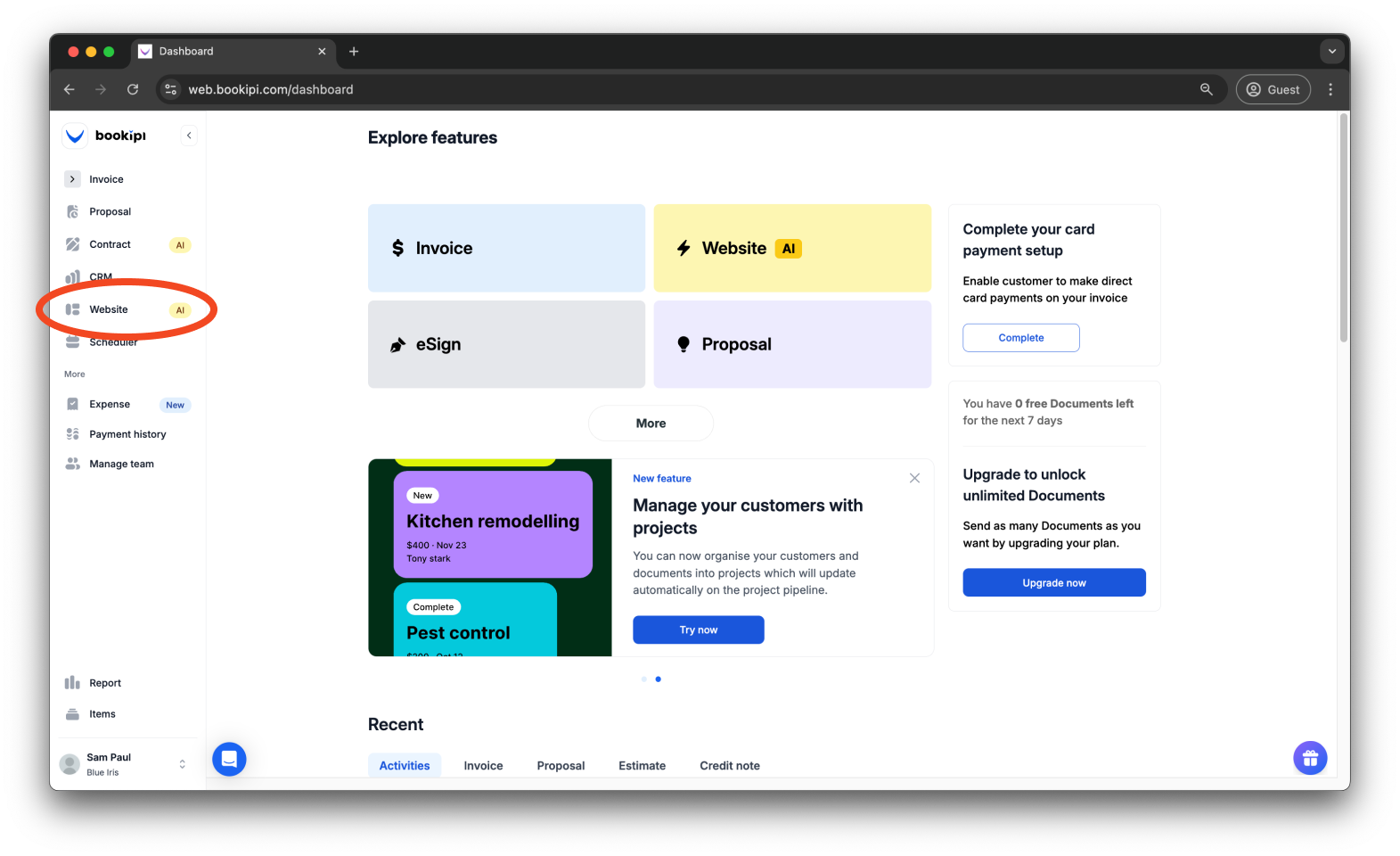Go to first carousel slide dot
The height and width of the screenshot is (856, 1400).
644,679
